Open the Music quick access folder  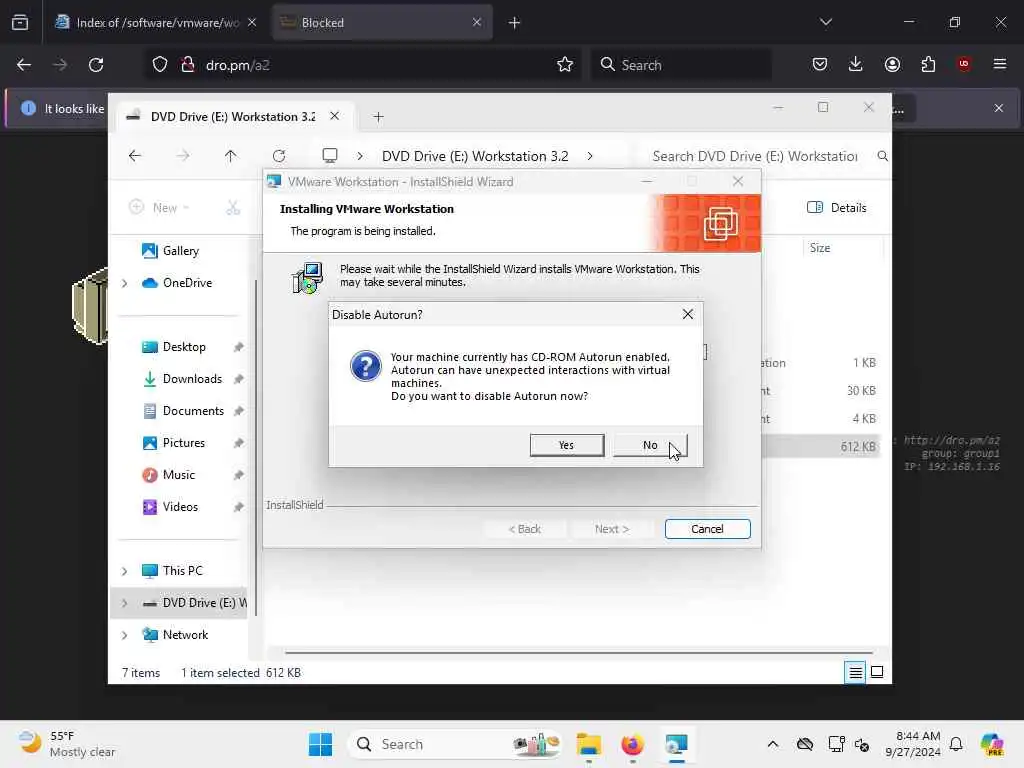coord(179,475)
